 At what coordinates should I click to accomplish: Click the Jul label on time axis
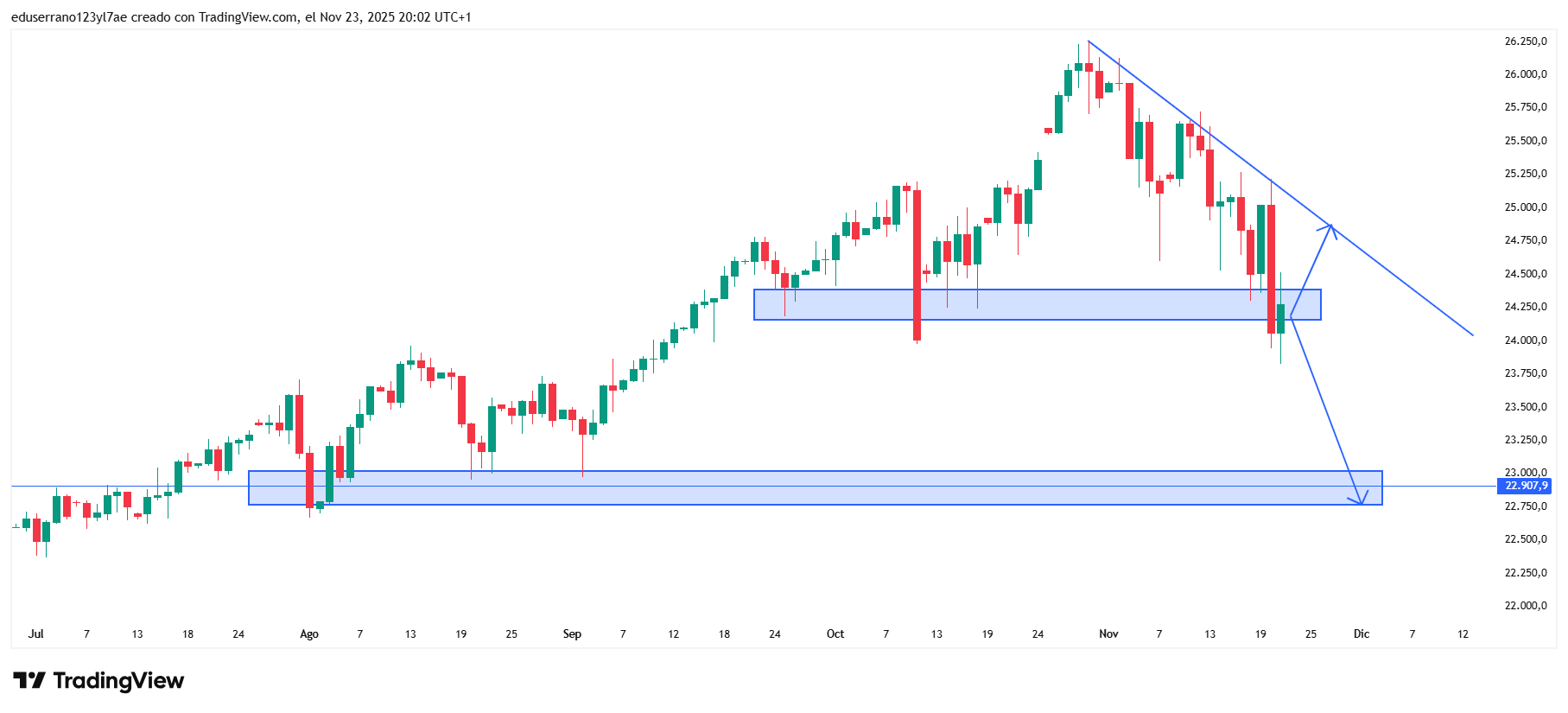pyautogui.click(x=35, y=634)
